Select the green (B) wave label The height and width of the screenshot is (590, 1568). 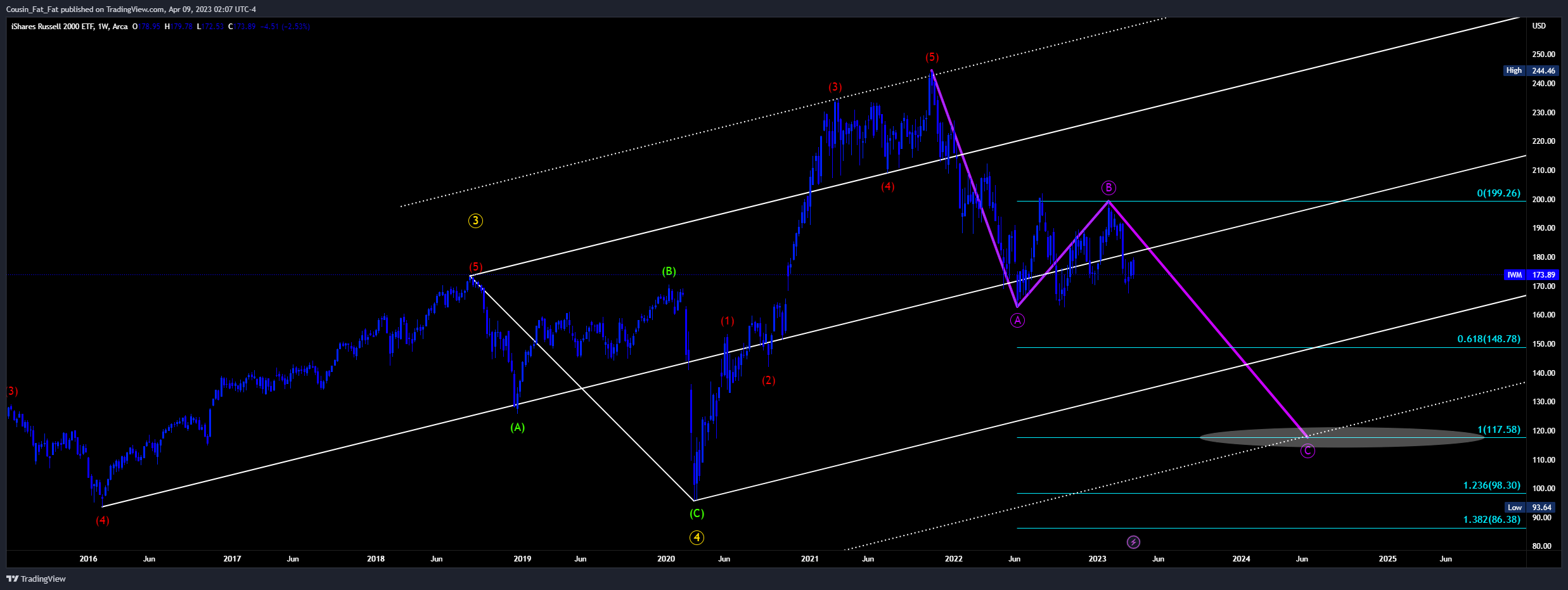tap(669, 271)
